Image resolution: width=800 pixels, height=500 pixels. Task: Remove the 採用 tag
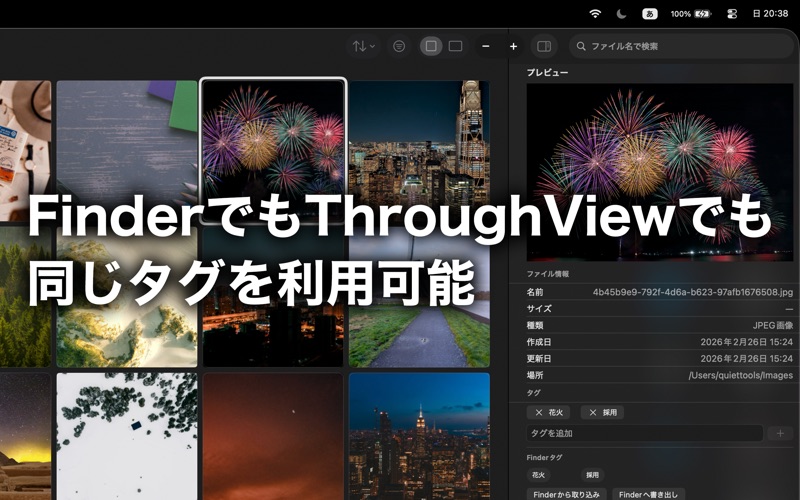tap(593, 412)
